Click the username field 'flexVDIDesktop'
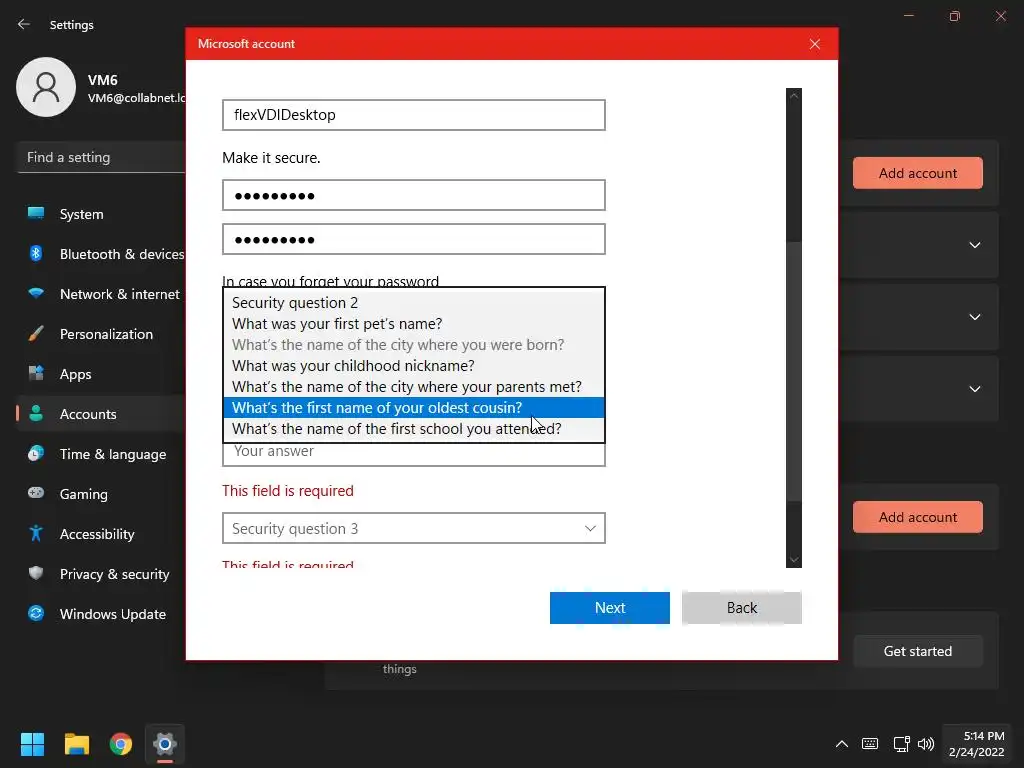The width and height of the screenshot is (1024, 768). pos(414,115)
